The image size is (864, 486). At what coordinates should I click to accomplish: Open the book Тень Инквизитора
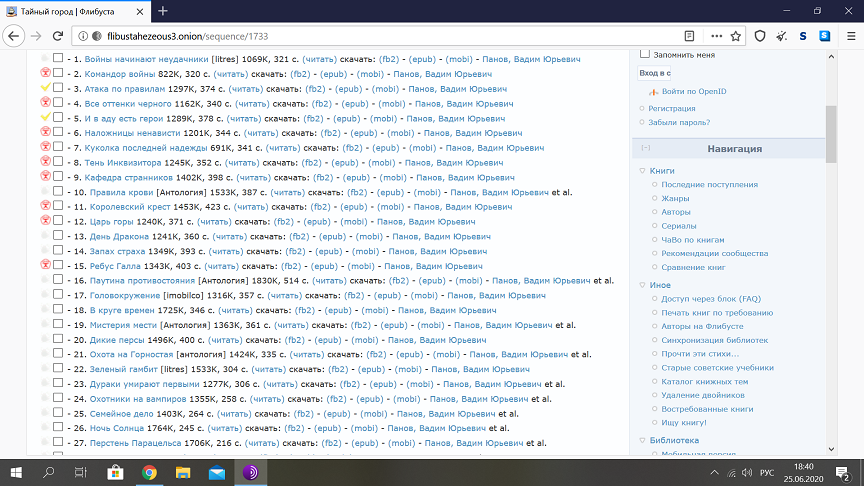[123, 163]
